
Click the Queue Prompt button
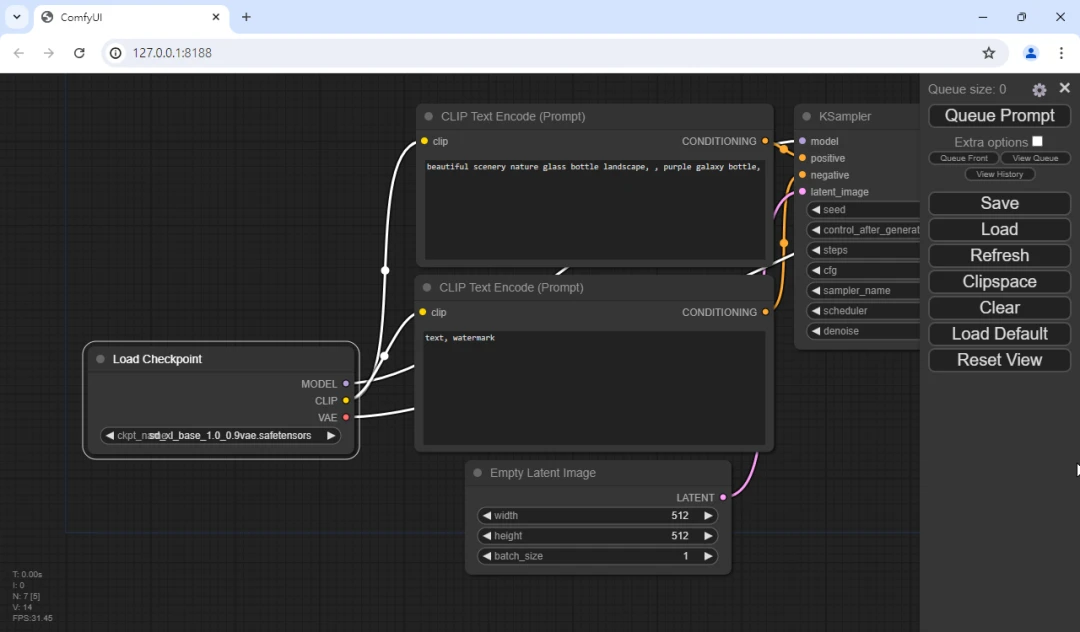click(999, 116)
